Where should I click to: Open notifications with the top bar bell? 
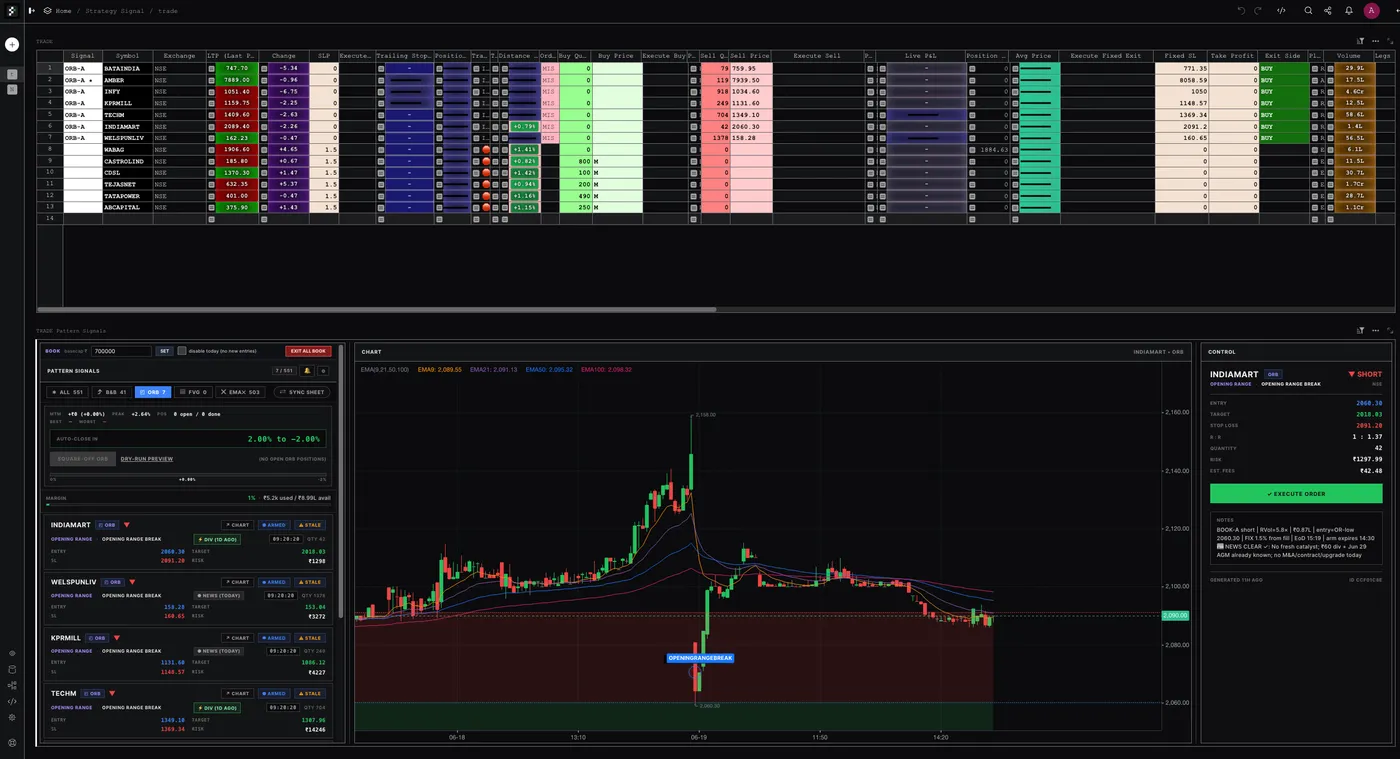pyautogui.click(x=1349, y=11)
